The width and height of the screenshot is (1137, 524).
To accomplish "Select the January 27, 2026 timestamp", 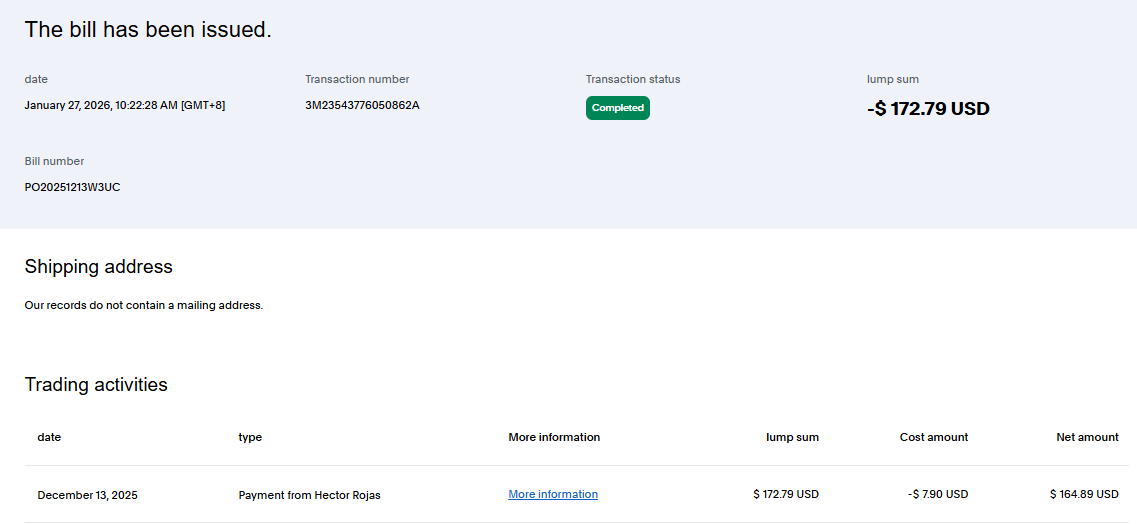I will pos(124,105).
